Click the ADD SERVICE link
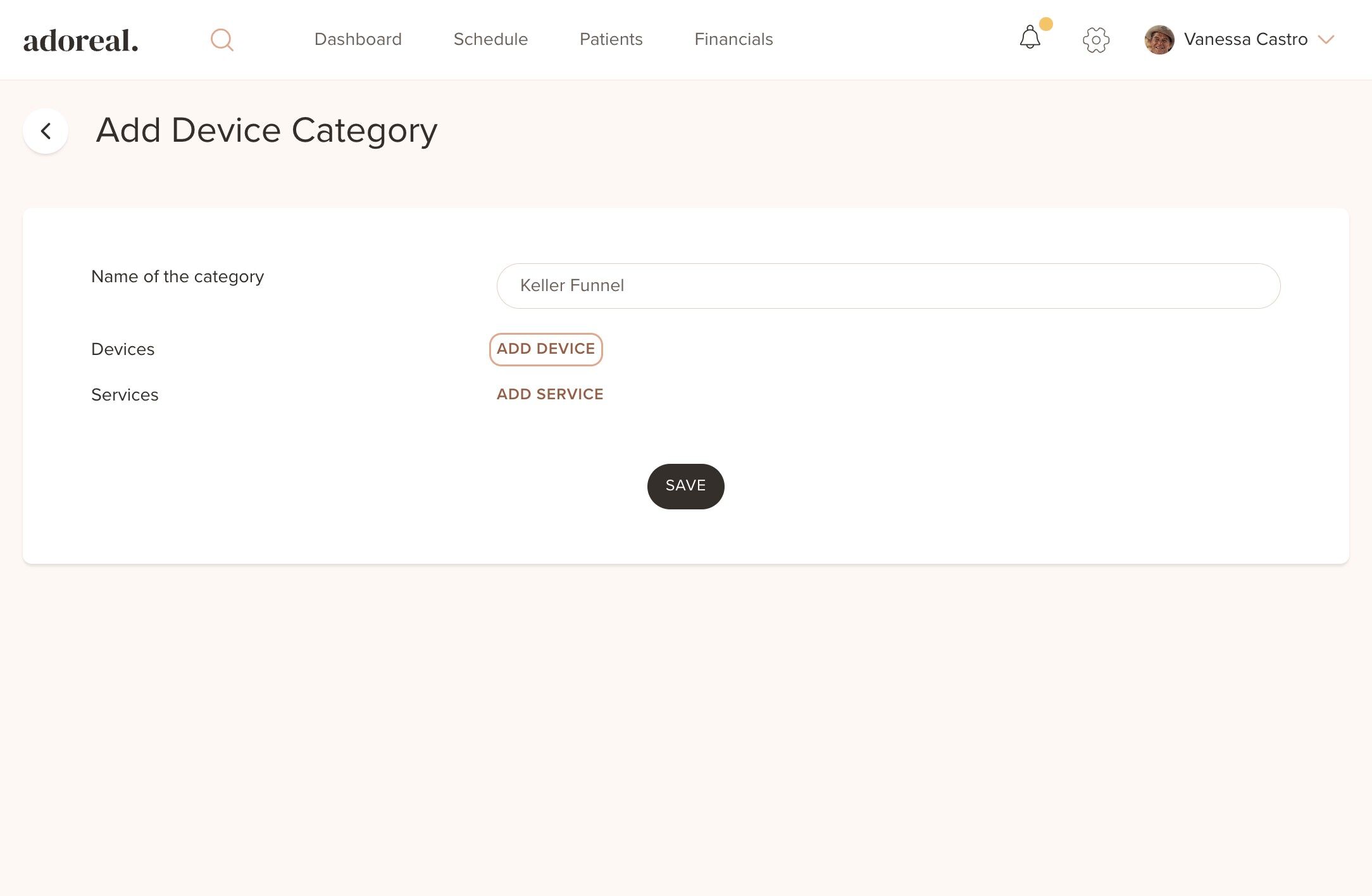The width and height of the screenshot is (1372, 896). 550,394
